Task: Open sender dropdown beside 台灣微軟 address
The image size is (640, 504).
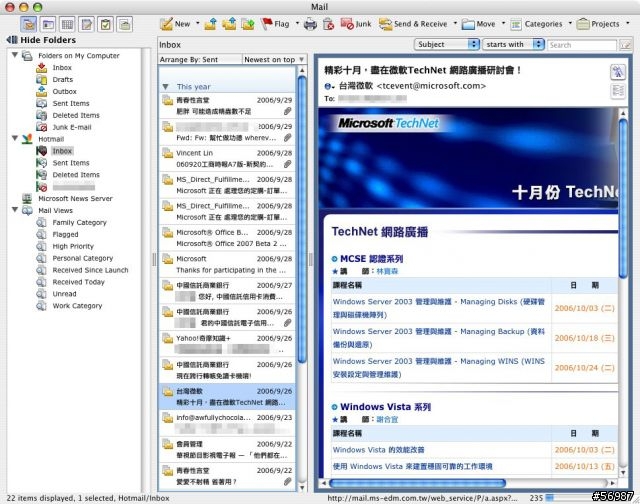Action: 329,86
